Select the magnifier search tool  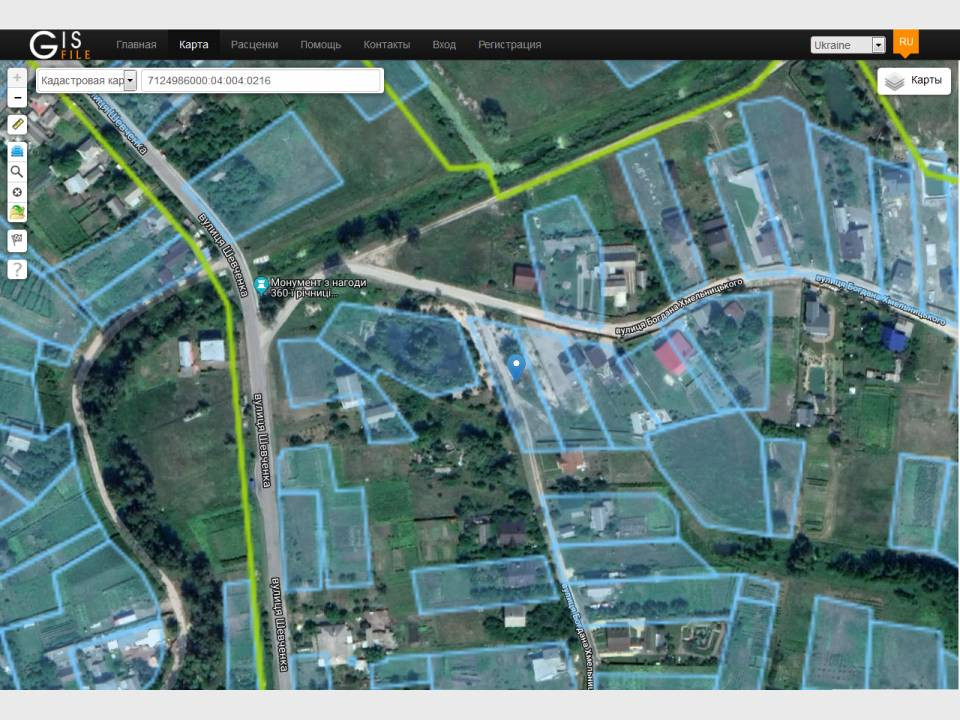[17, 171]
